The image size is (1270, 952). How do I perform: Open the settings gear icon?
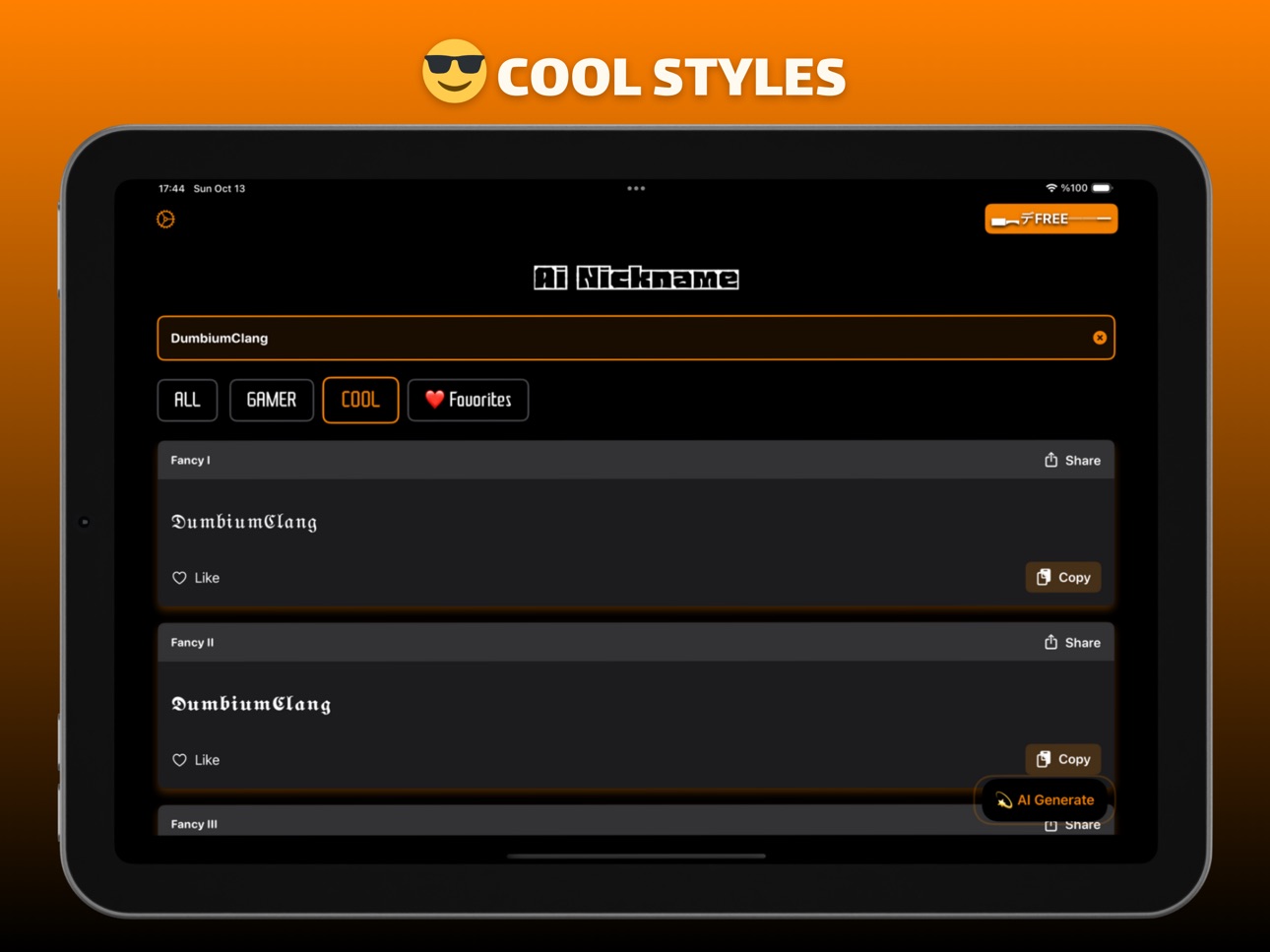[165, 219]
